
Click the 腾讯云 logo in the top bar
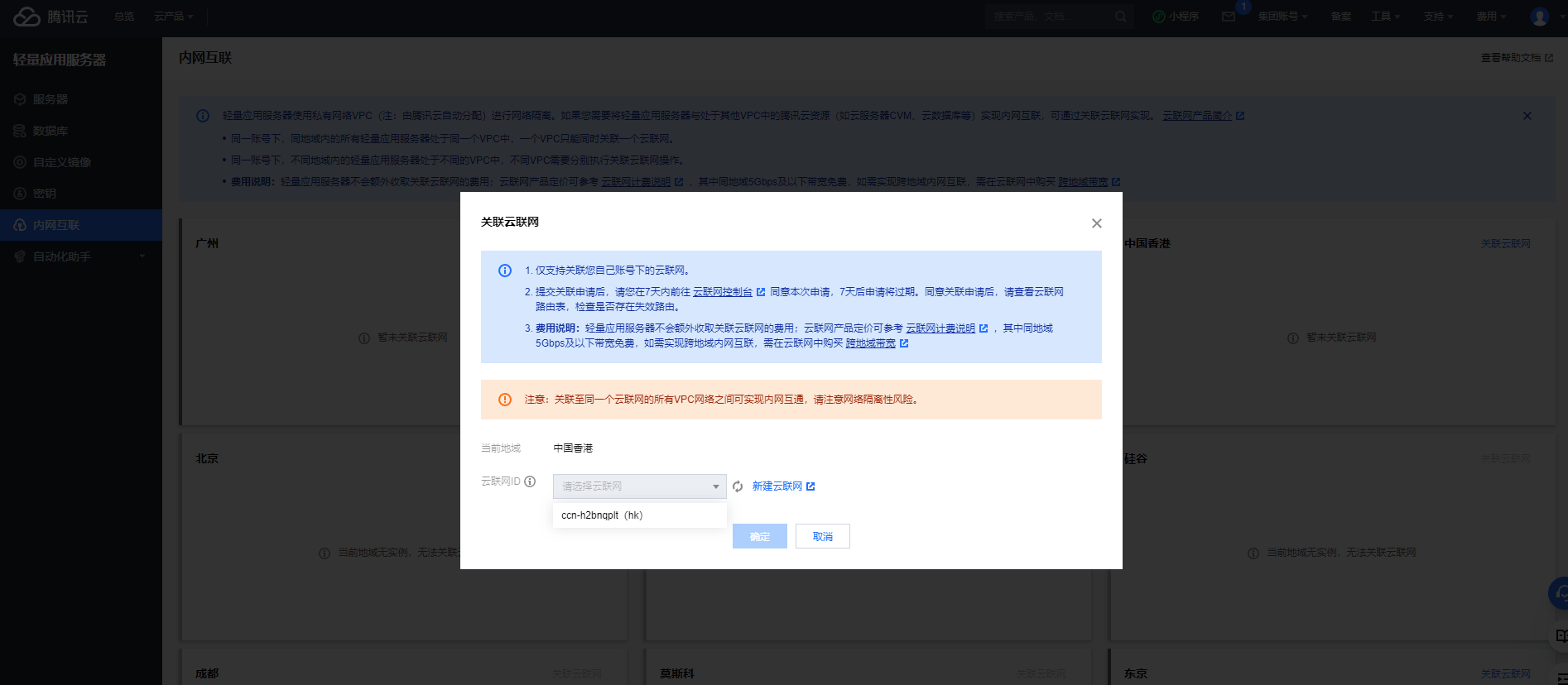click(51, 17)
